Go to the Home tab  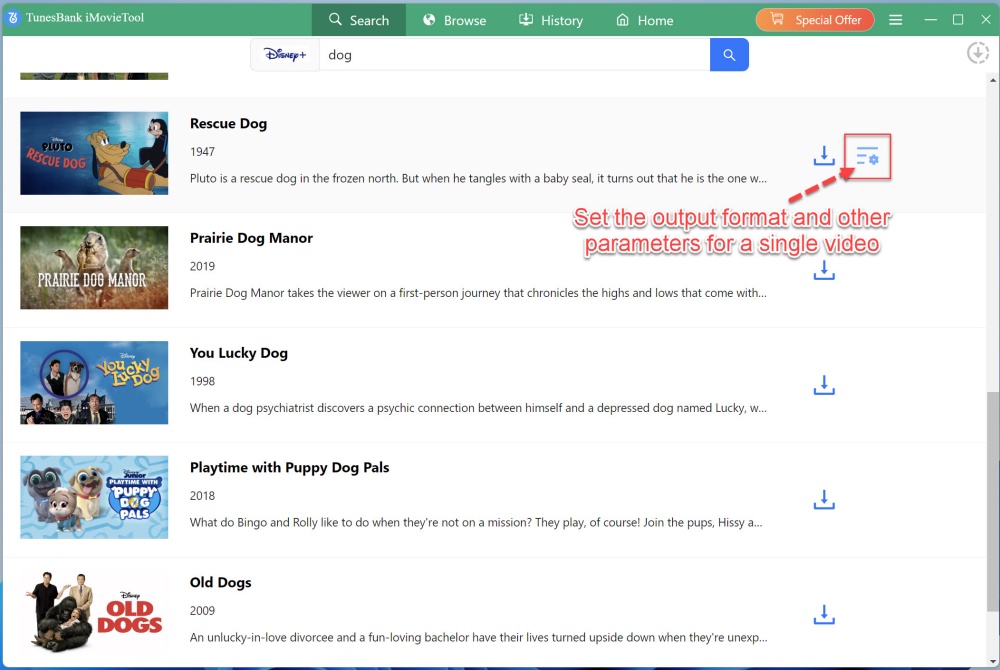point(644,20)
